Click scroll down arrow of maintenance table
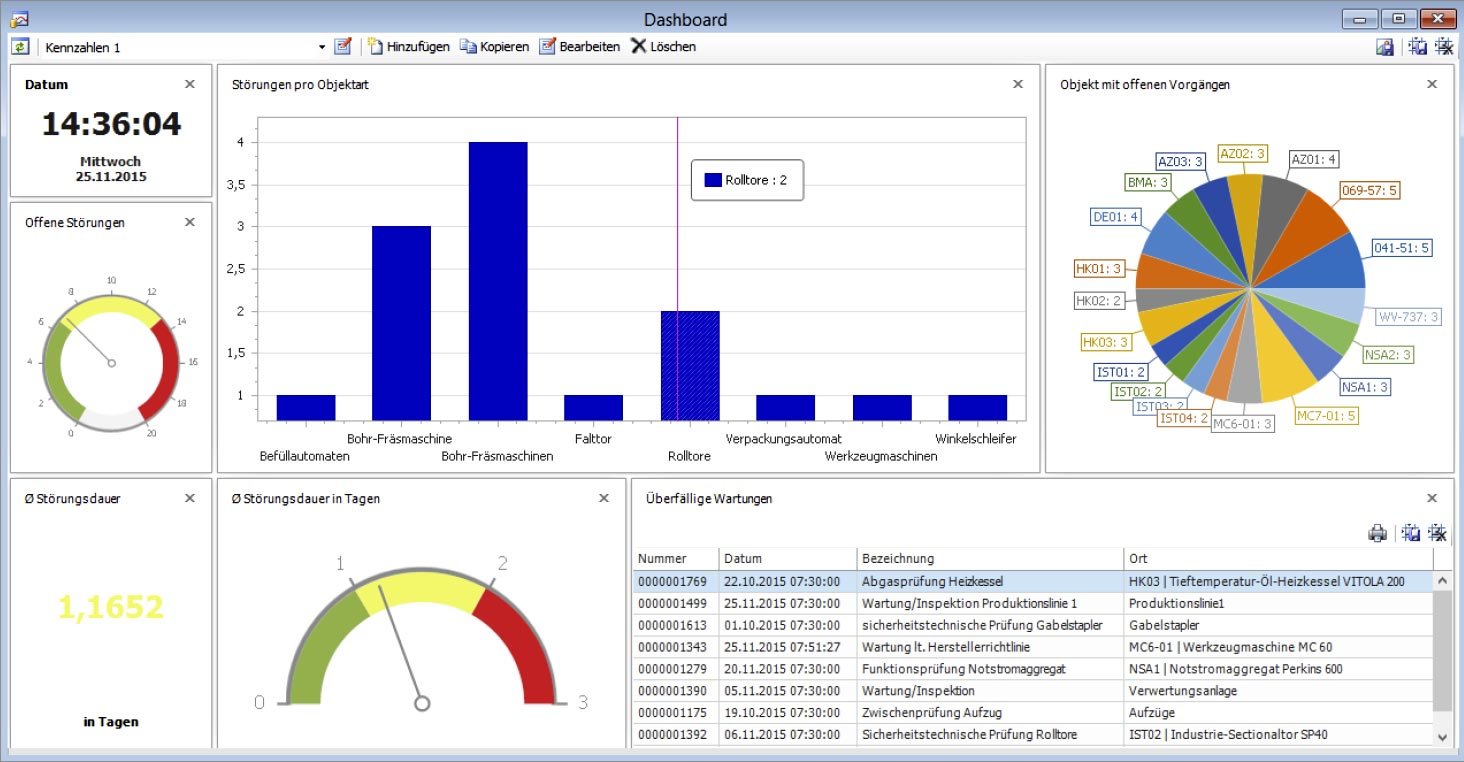 [x=1442, y=737]
